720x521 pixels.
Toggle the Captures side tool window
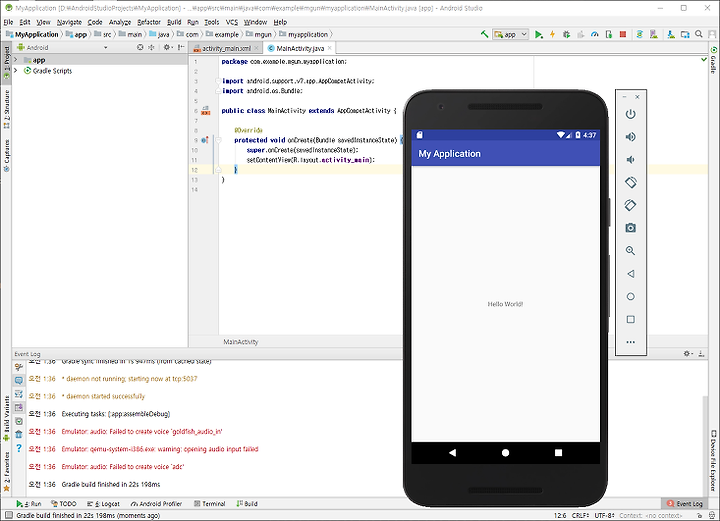point(6,156)
